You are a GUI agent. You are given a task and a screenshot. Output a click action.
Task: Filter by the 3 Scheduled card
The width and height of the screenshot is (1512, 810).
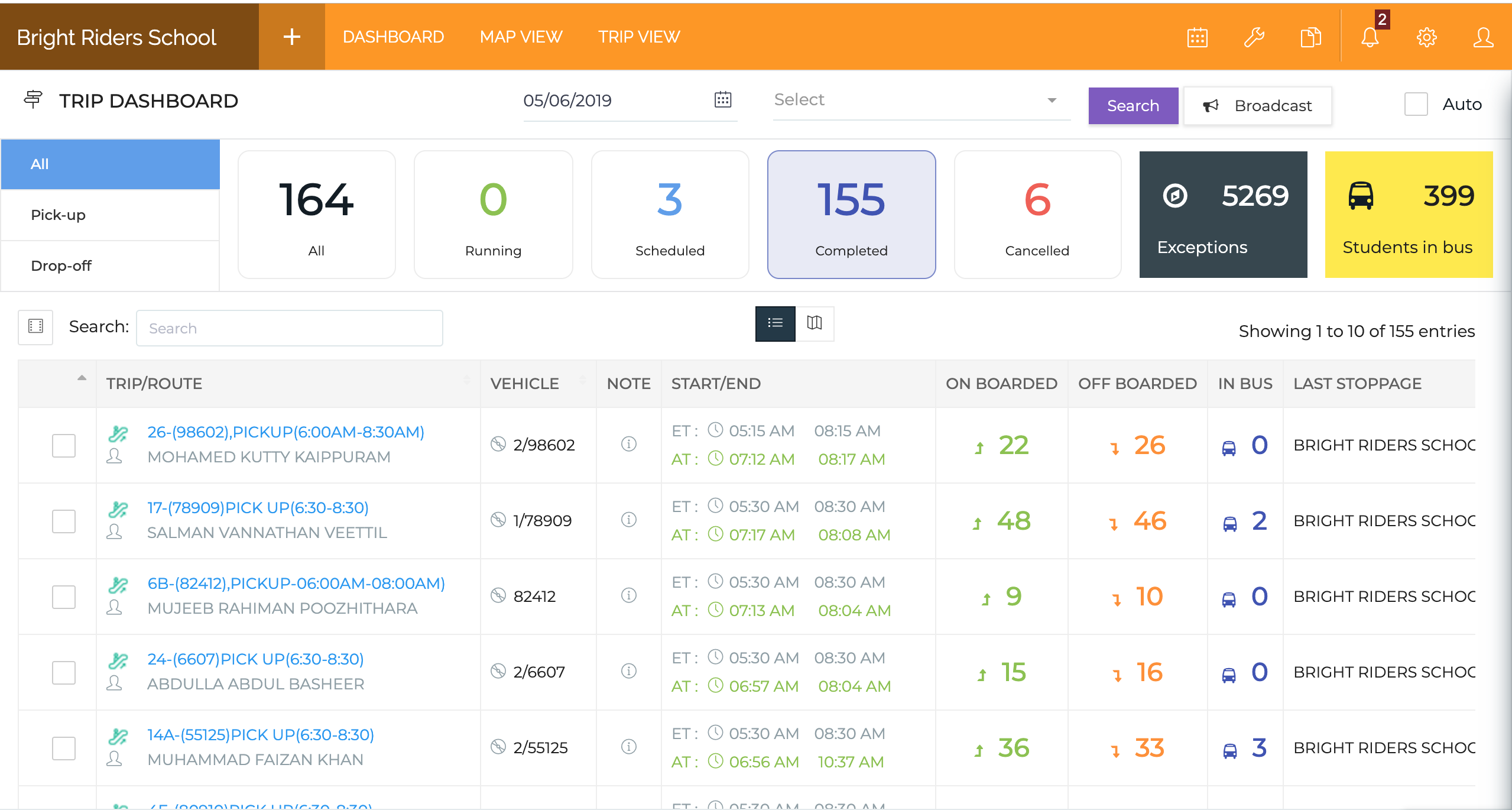[670, 215]
